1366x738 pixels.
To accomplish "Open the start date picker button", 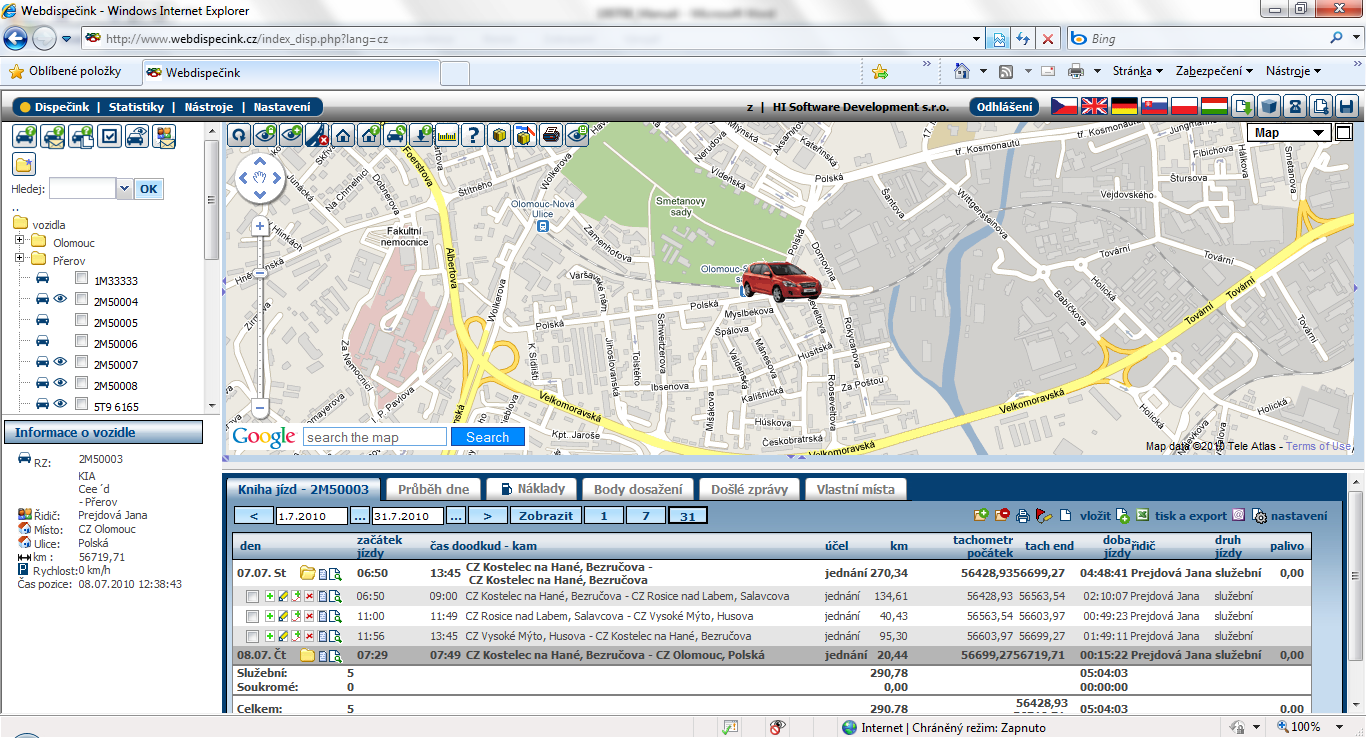I will click(360, 516).
